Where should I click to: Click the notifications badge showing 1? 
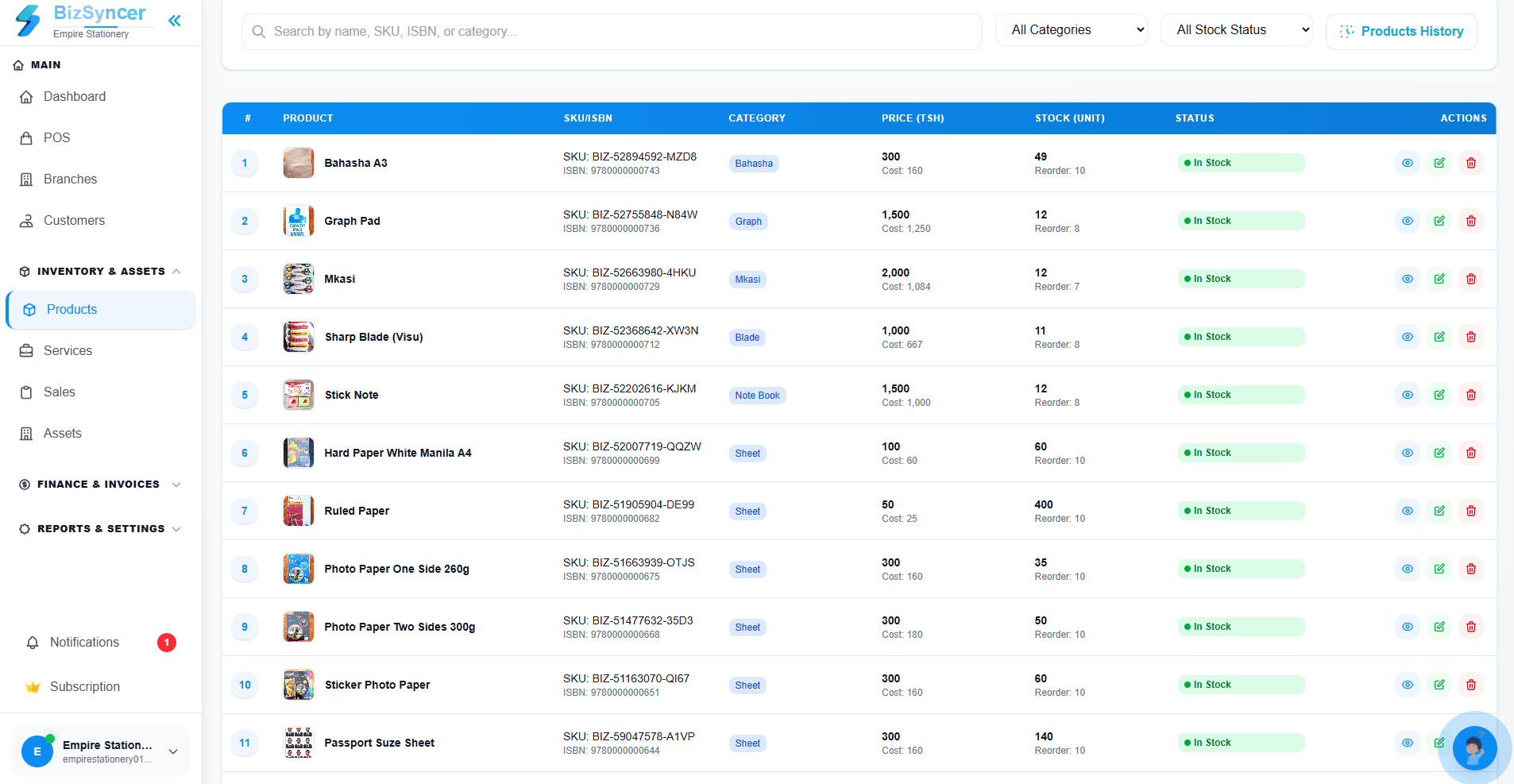click(167, 643)
